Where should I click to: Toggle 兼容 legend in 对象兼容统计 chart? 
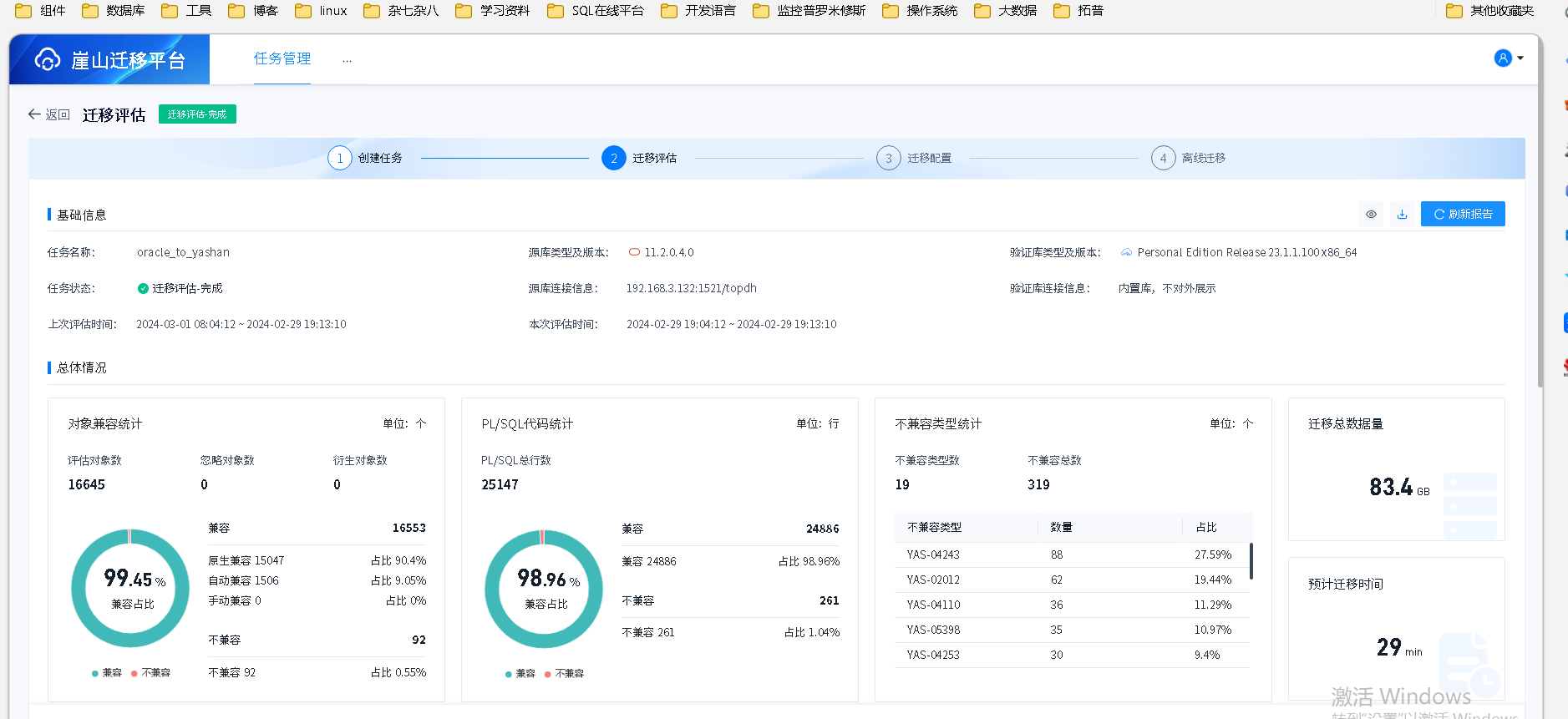pos(107,673)
